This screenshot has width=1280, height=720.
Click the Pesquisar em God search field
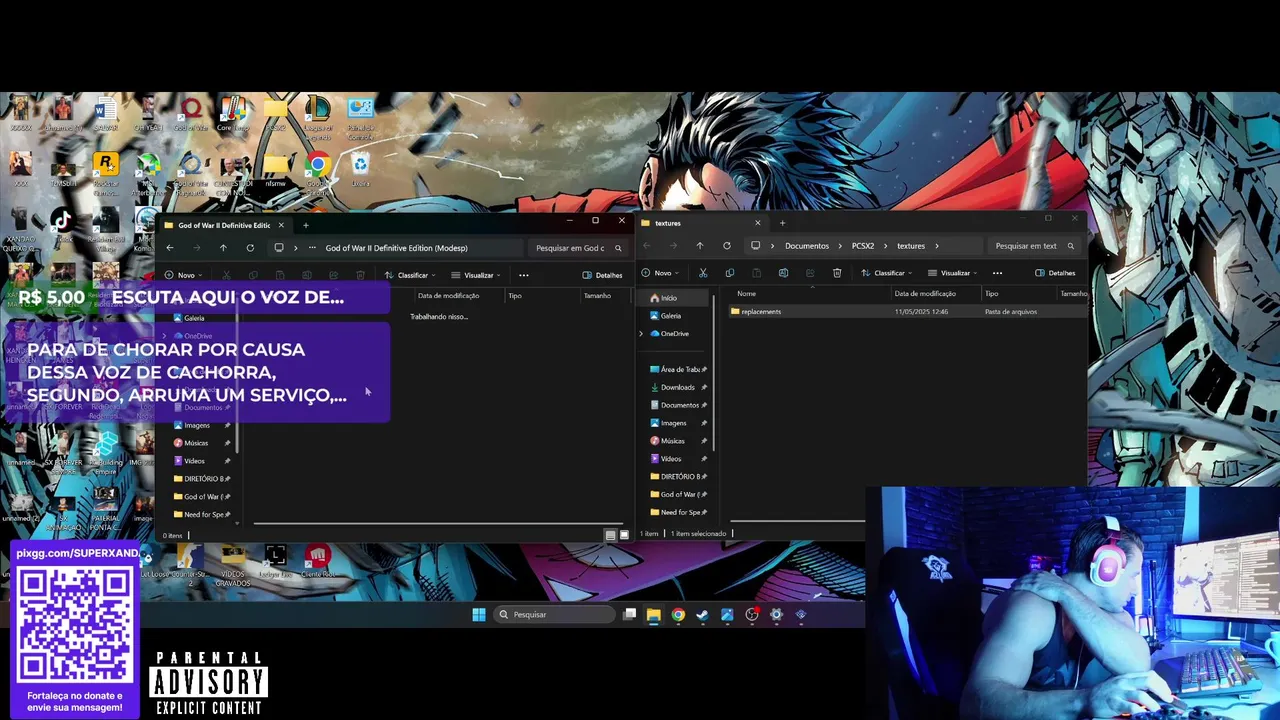578,248
